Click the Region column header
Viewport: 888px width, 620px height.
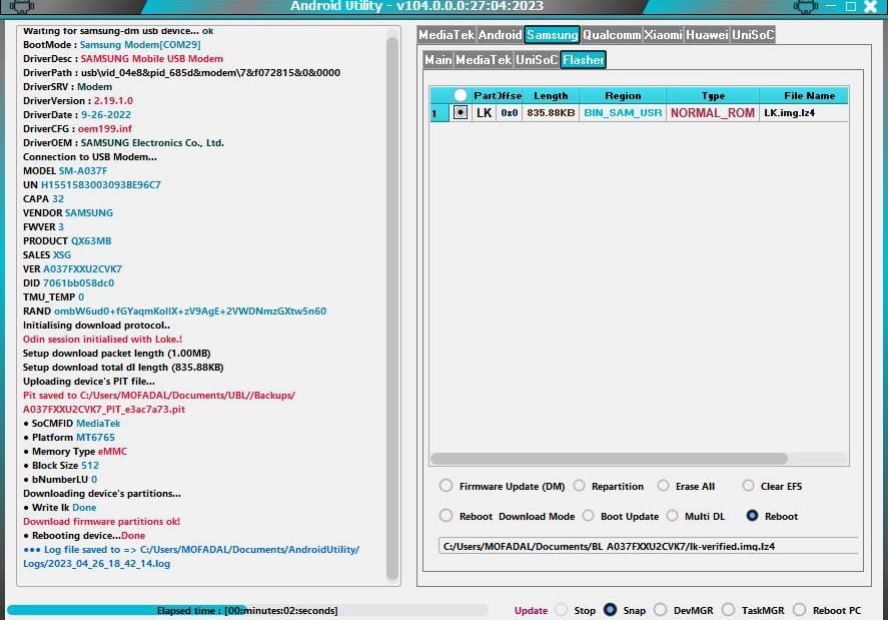pos(623,96)
